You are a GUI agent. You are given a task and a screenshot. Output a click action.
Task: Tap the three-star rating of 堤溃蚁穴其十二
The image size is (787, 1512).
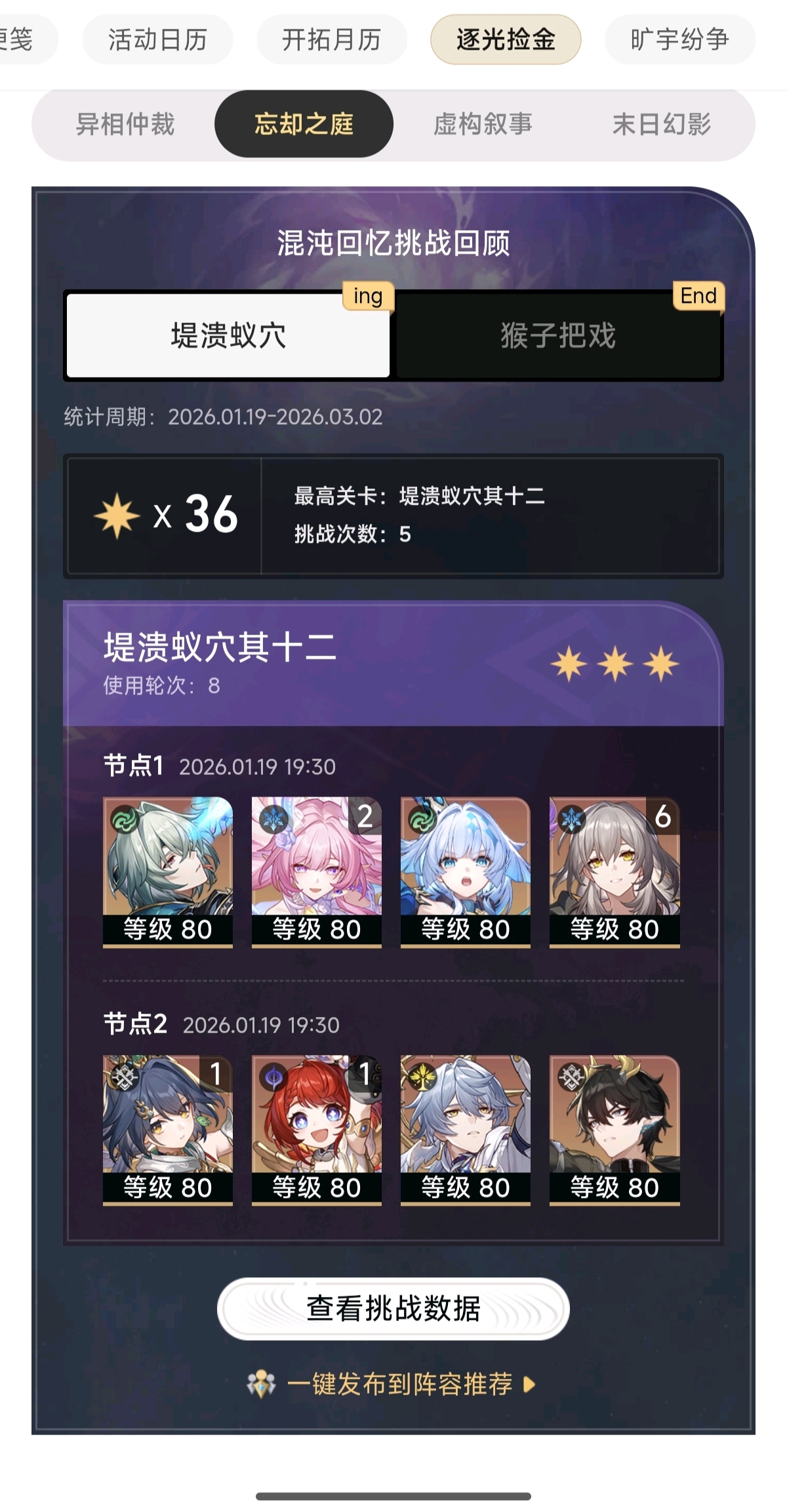point(615,664)
